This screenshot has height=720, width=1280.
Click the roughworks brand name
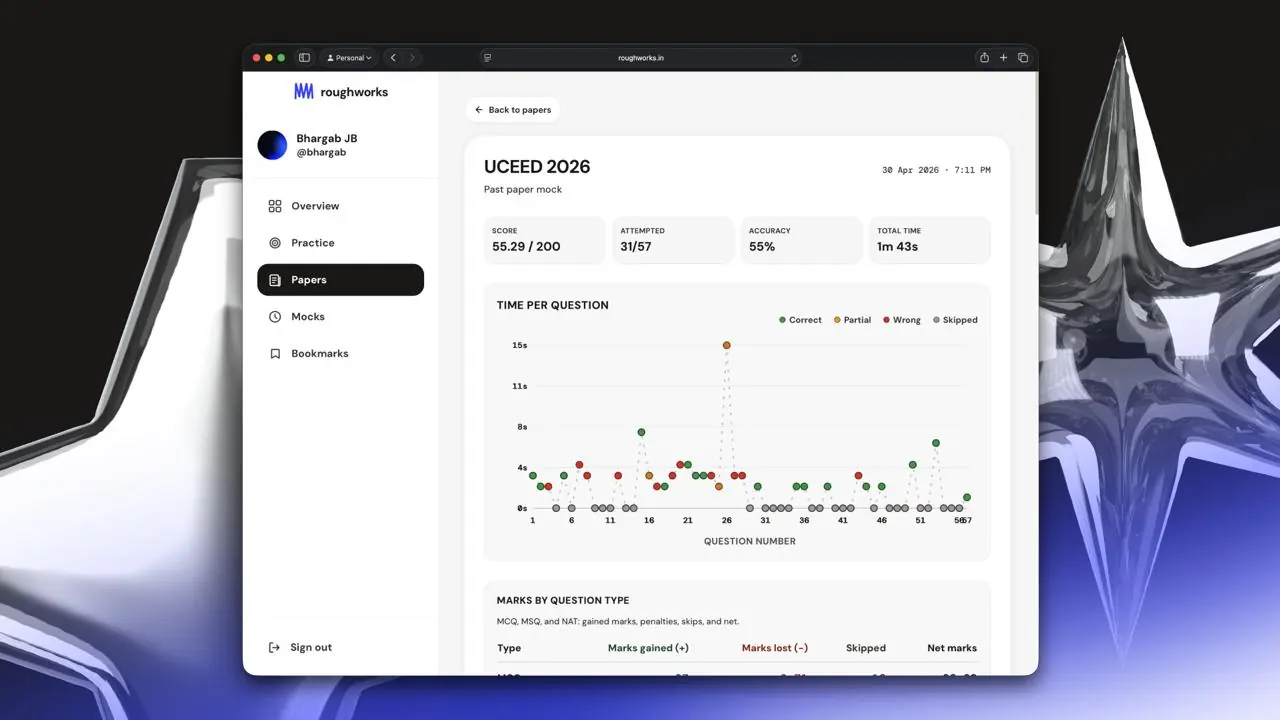[354, 92]
